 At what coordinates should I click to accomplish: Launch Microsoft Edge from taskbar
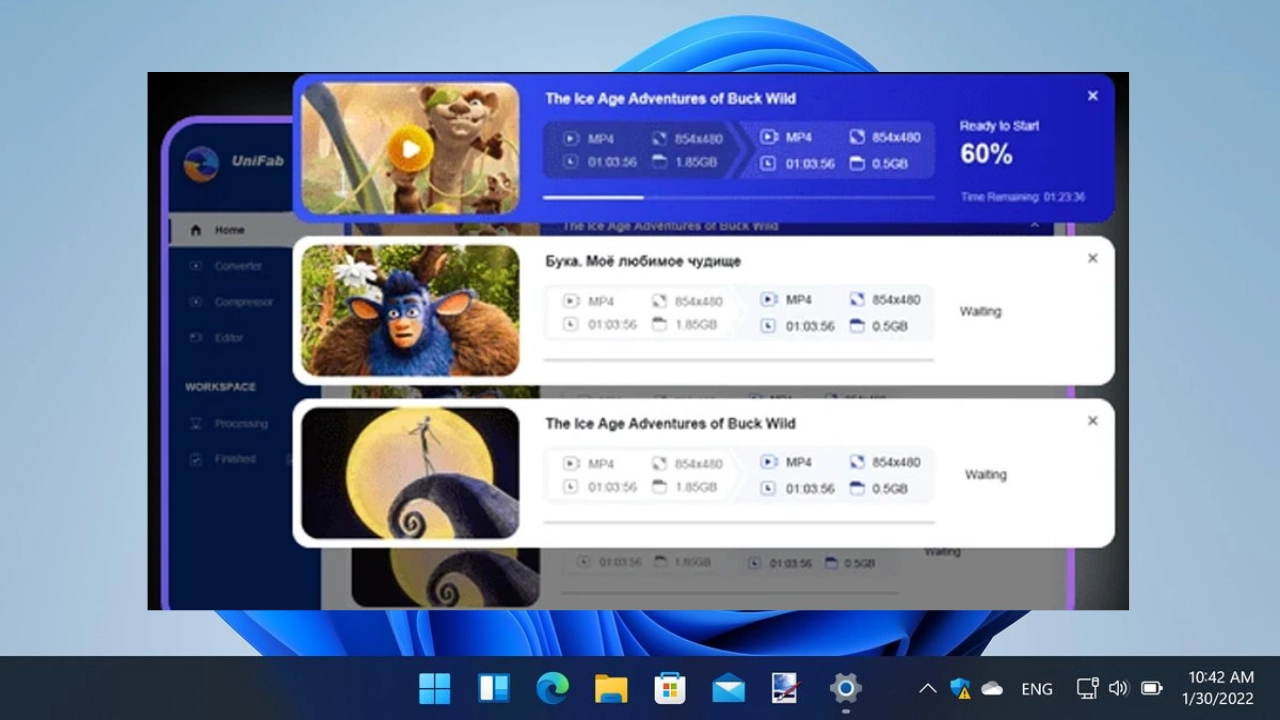[552, 688]
